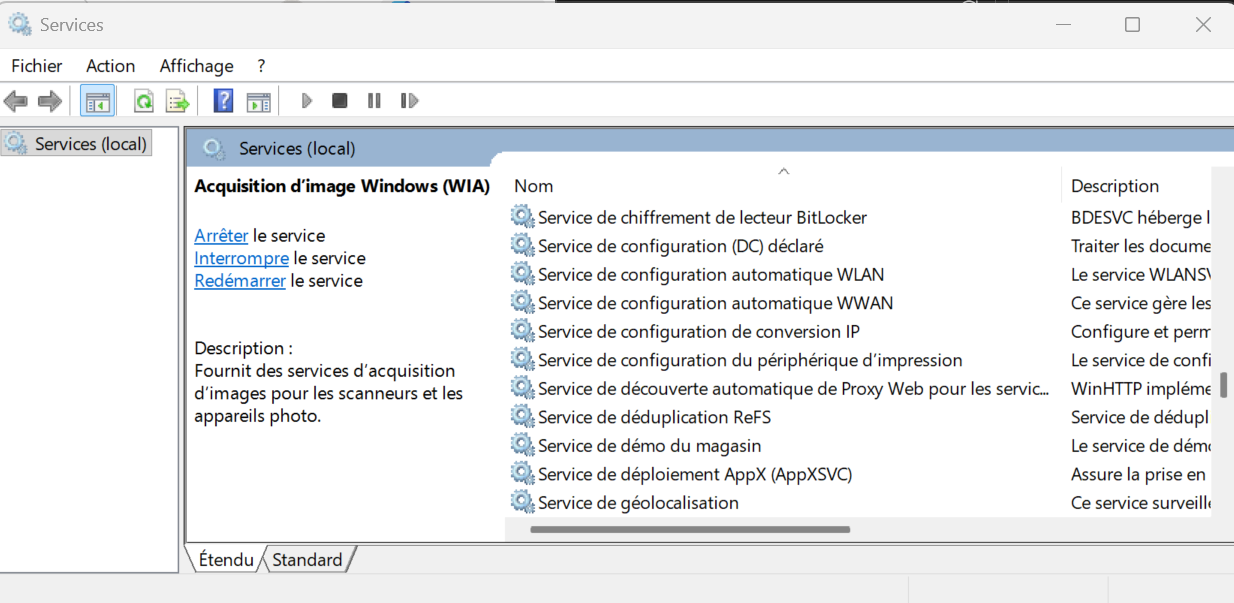Select the Service de géolocalisation row

point(638,503)
